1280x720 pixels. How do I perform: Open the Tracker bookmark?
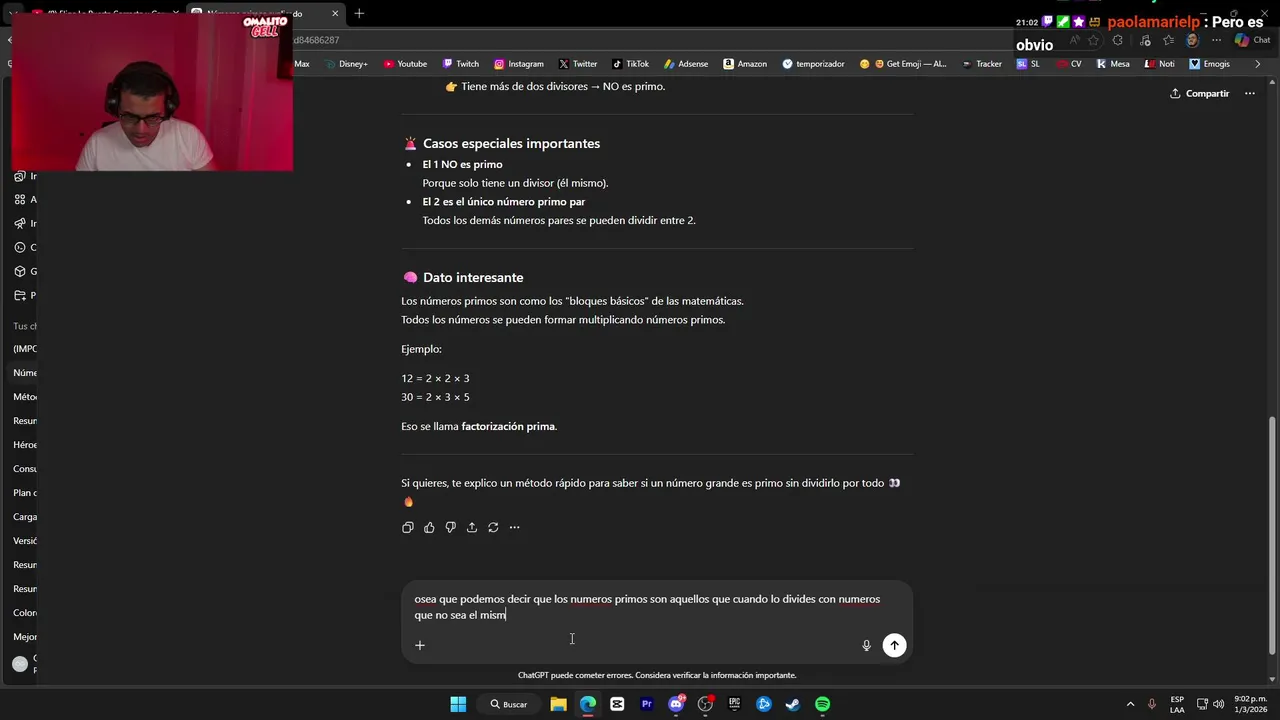click(x=982, y=64)
